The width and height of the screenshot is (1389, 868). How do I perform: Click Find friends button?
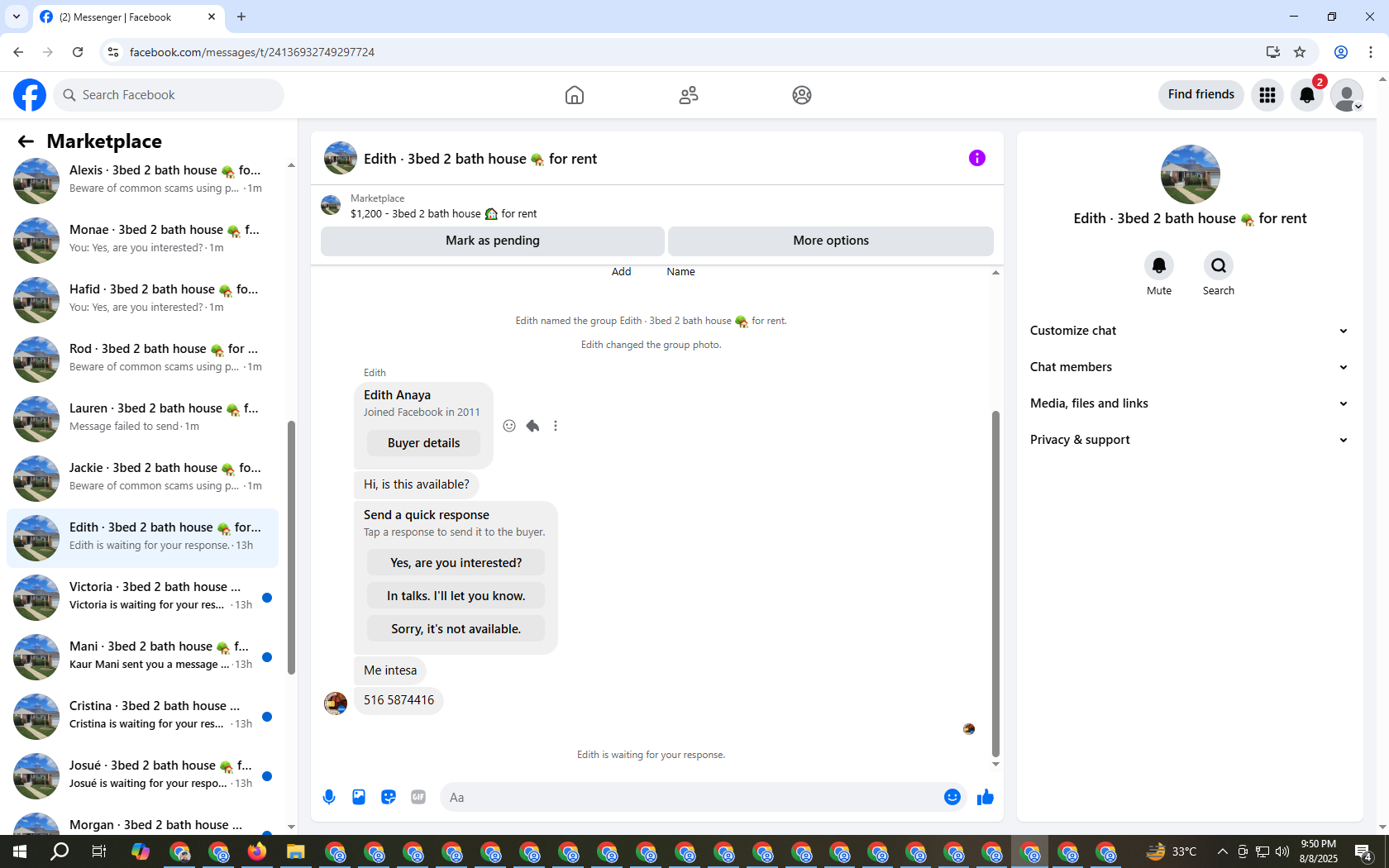click(x=1200, y=94)
